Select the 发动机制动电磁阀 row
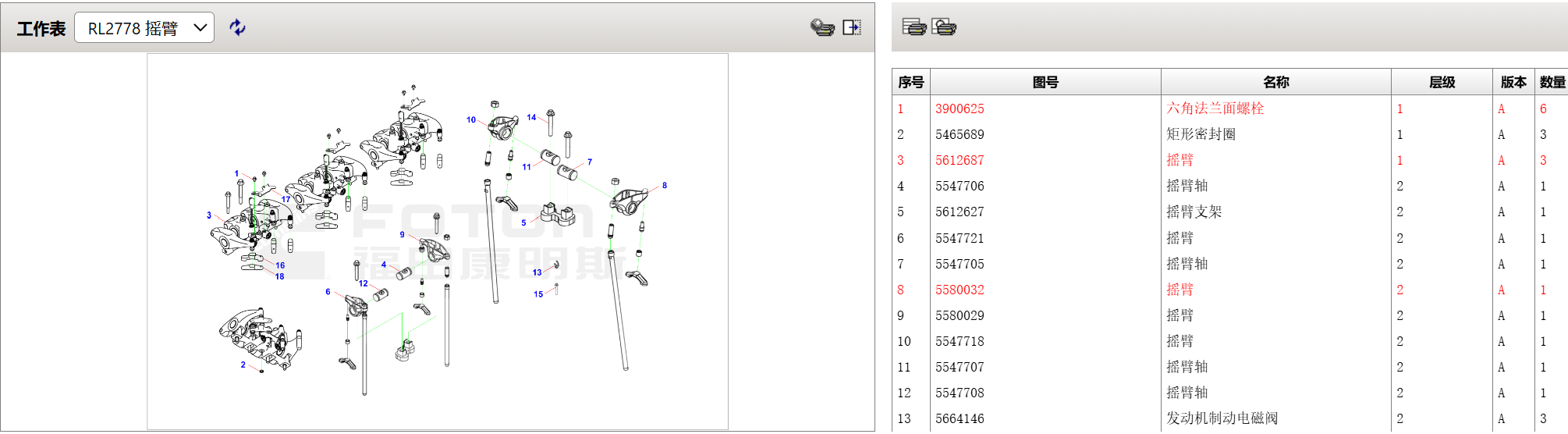 (x=1222, y=419)
